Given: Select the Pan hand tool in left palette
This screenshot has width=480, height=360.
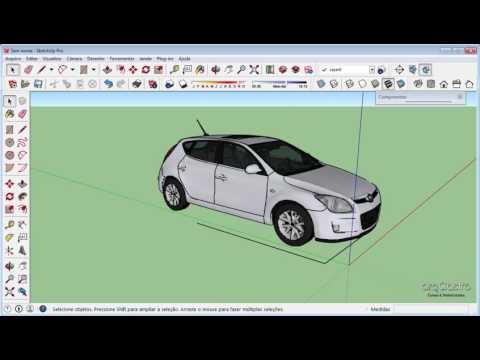Looking at the screenshot, I should (x=22, y=266).
